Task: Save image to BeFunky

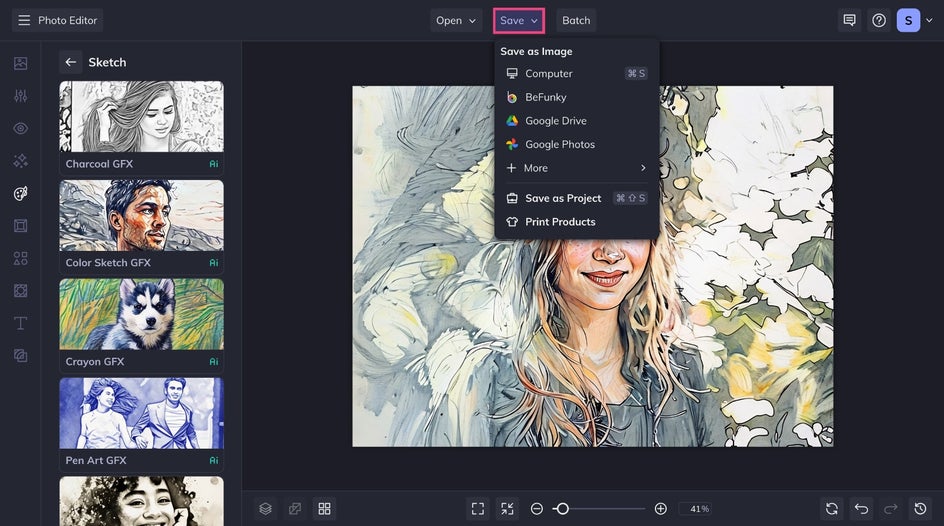Action: tap(577, 97)
